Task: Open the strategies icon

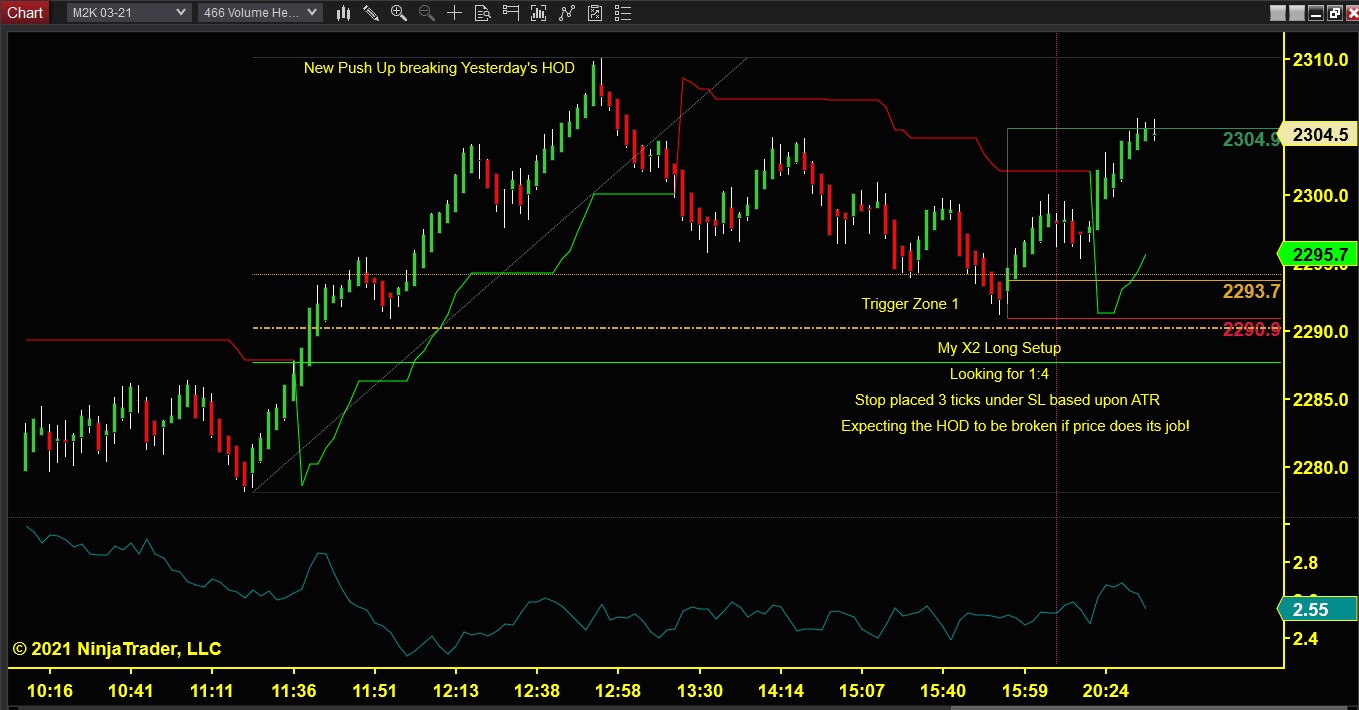Action: tap(594, 13)
